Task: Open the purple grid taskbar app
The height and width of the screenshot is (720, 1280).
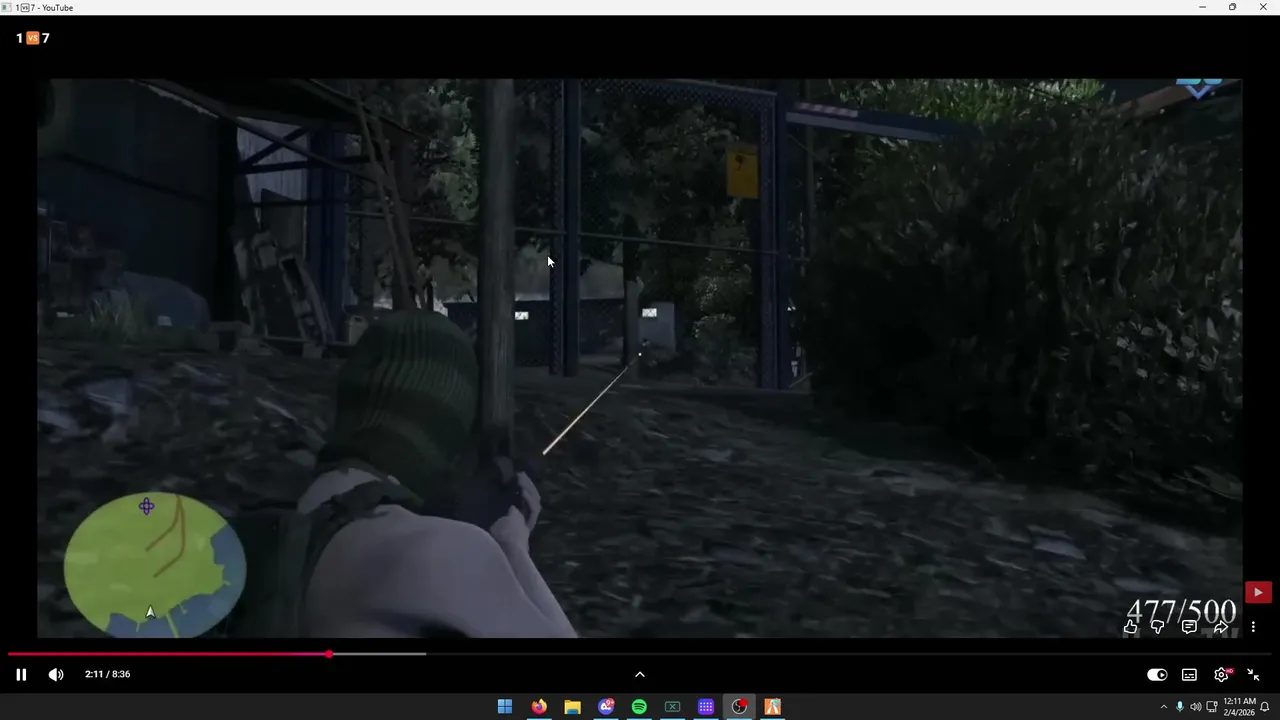Action: [x=706, y=707]
